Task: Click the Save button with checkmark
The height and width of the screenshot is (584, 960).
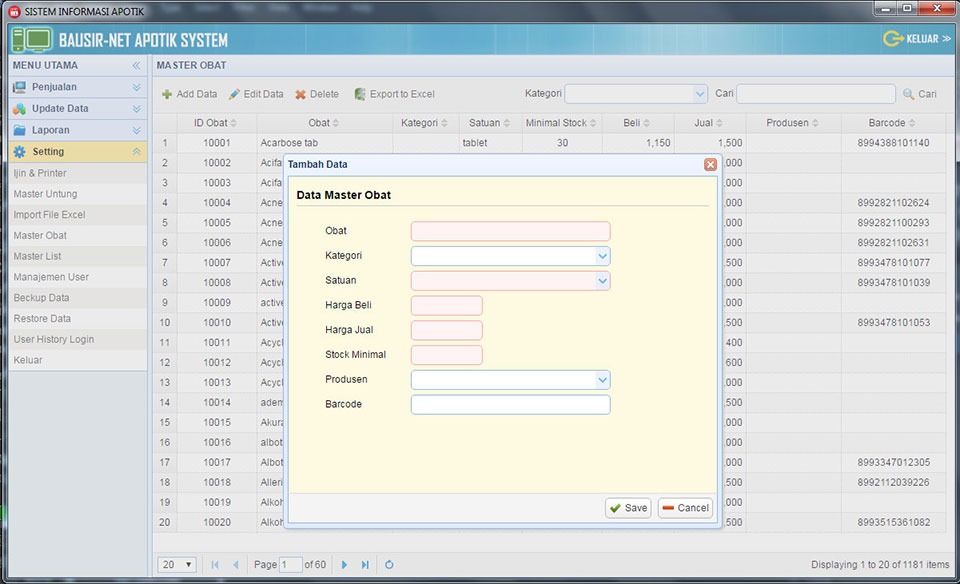Action: tap(628, 508)
